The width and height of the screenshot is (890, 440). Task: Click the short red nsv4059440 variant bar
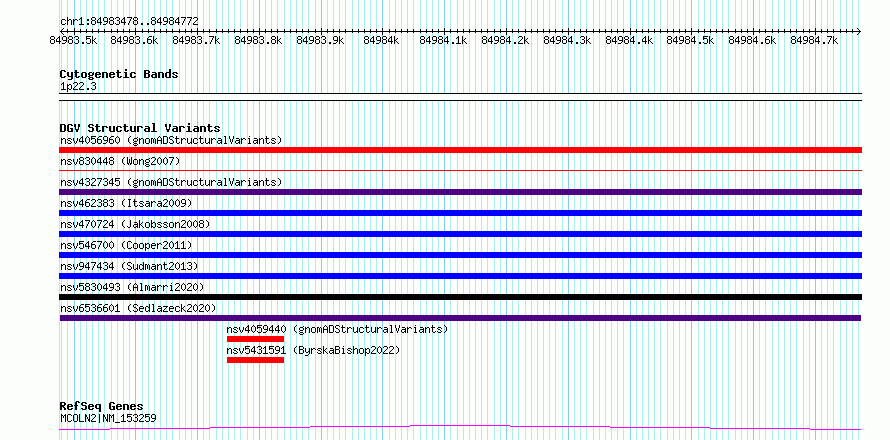click(x=255, y=339)
